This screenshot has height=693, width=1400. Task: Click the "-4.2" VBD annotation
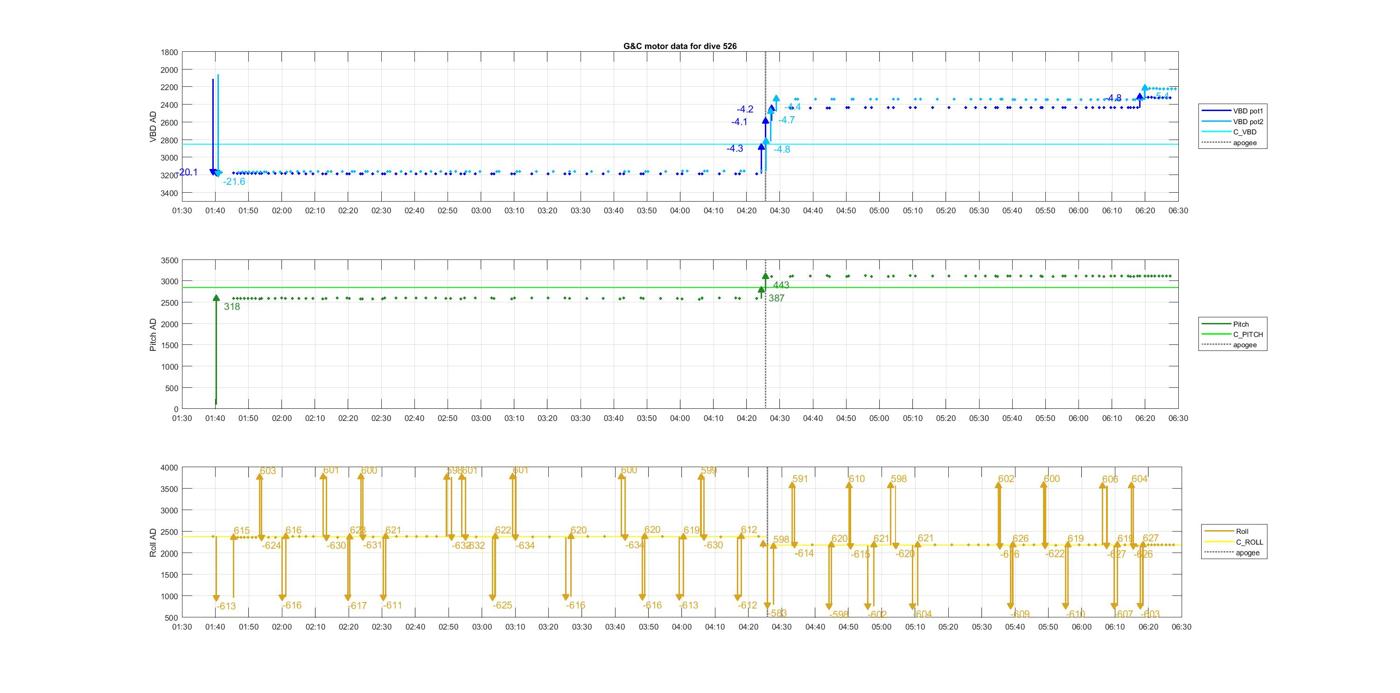point(745,109)
